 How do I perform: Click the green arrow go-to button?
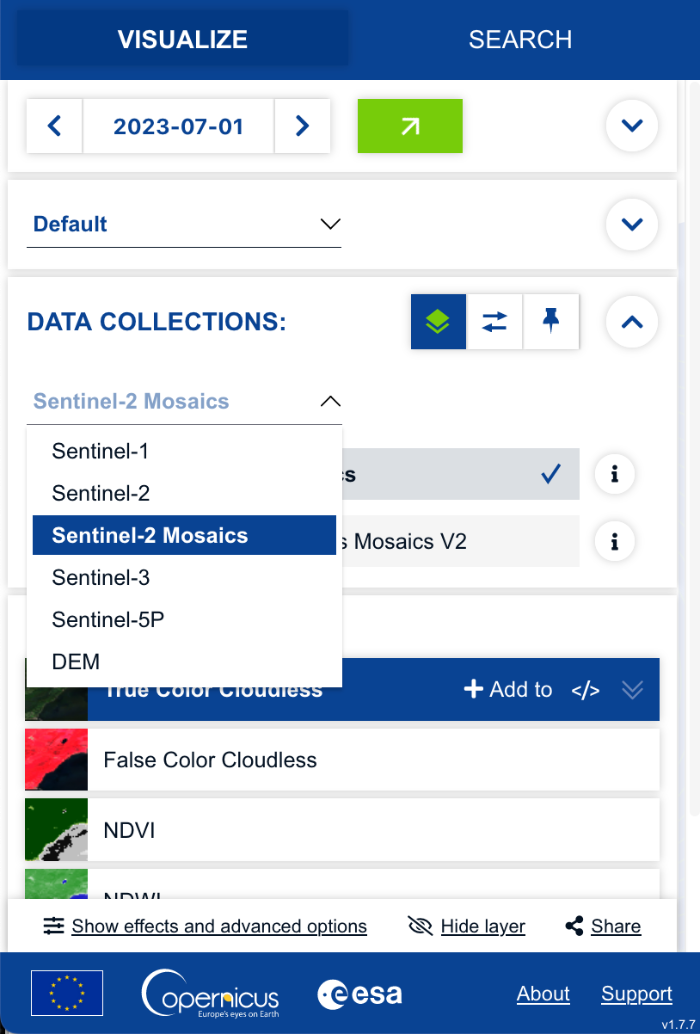pyautogui.click(x=410, y=126)
